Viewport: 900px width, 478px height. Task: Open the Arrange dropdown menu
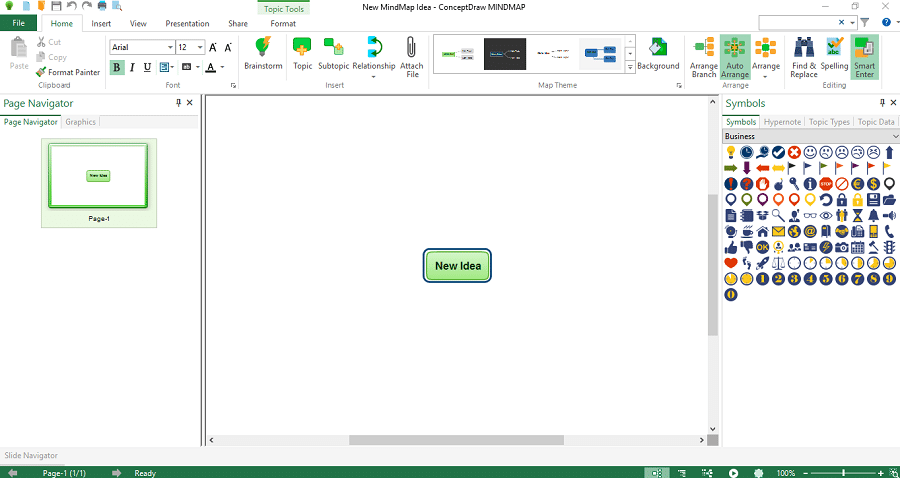[766, 76]
